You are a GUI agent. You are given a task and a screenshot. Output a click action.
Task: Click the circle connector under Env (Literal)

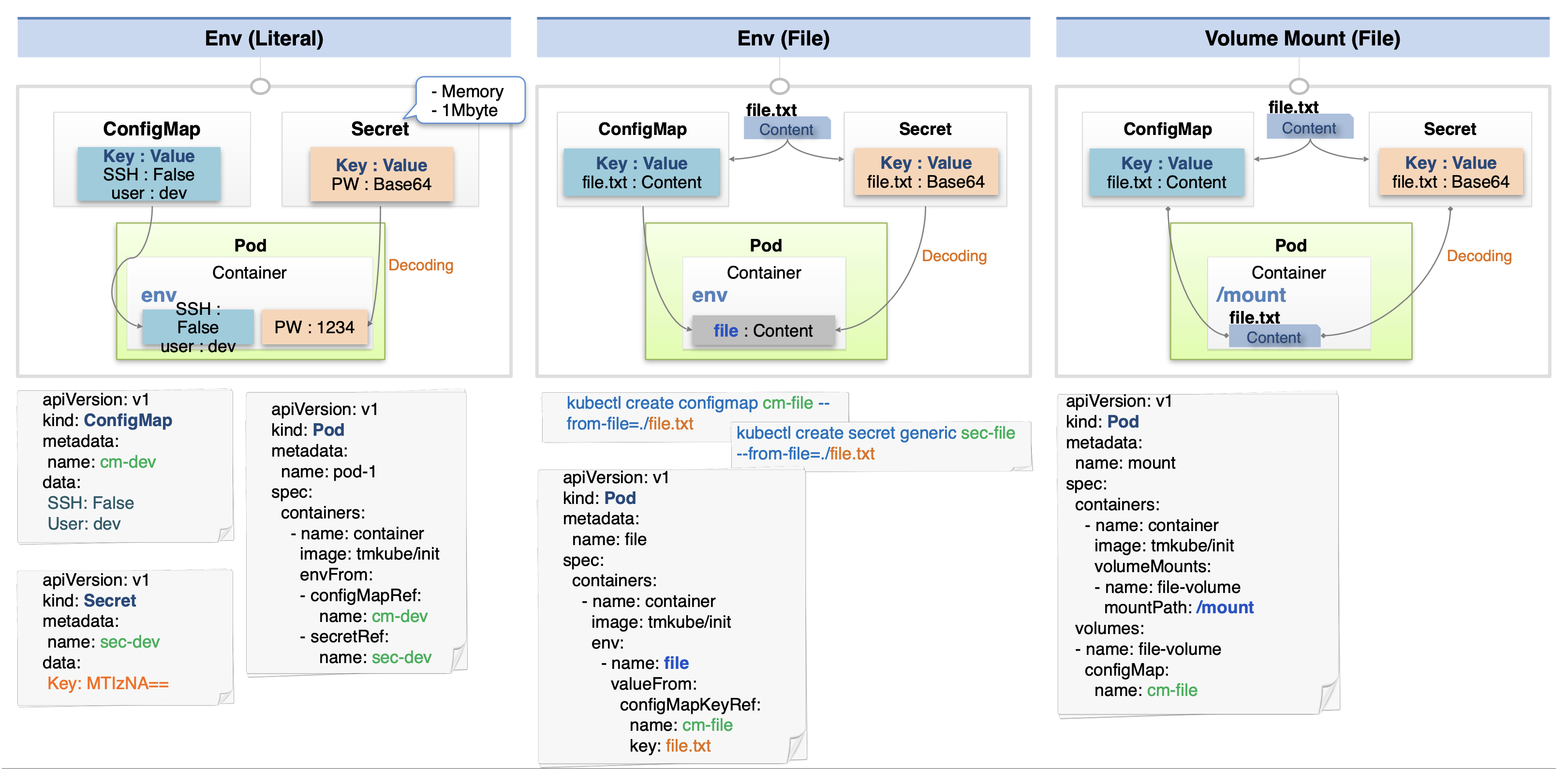tap(261, 87)
